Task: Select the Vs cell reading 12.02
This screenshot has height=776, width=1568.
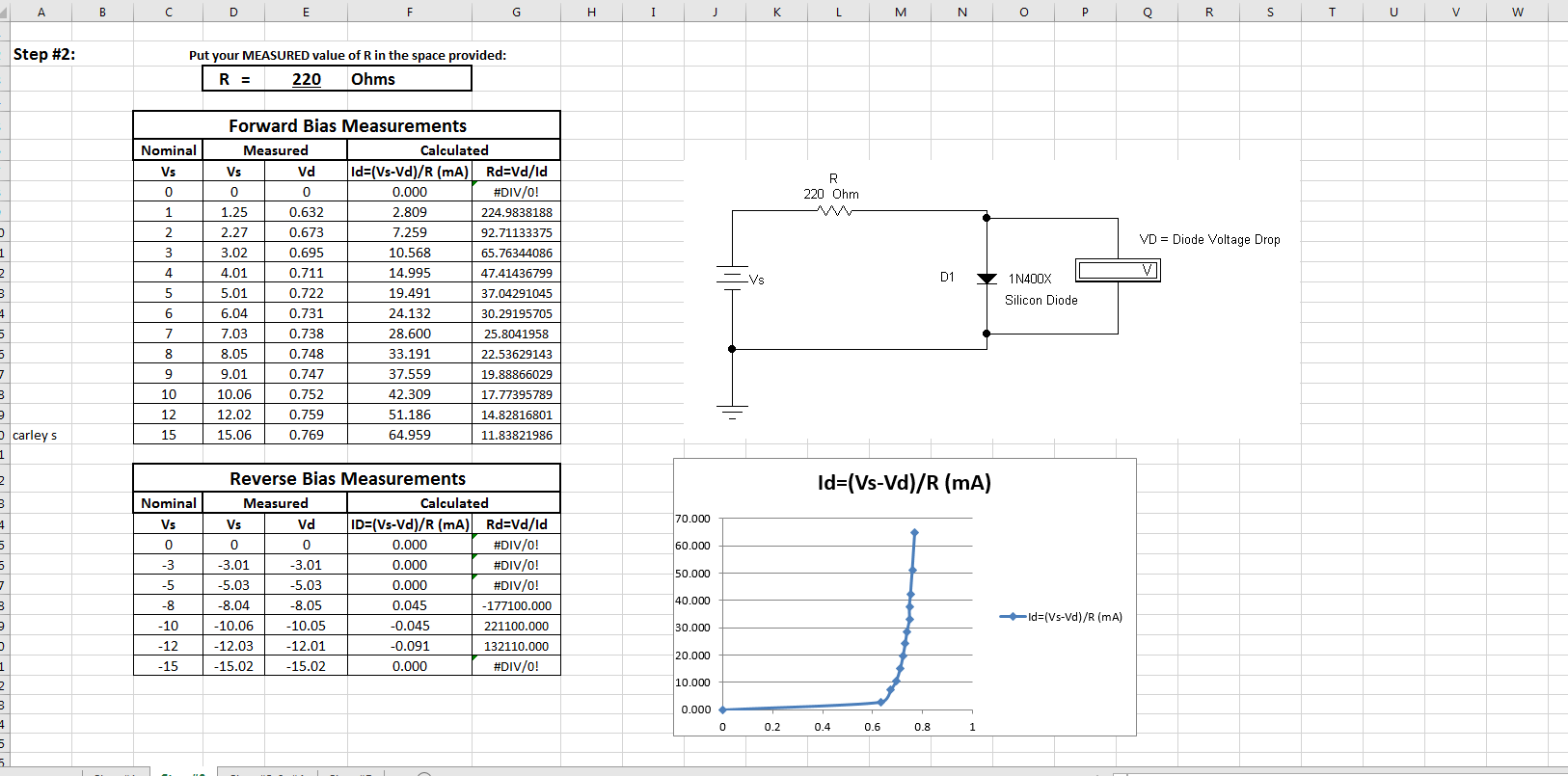Action: (234, 415)
